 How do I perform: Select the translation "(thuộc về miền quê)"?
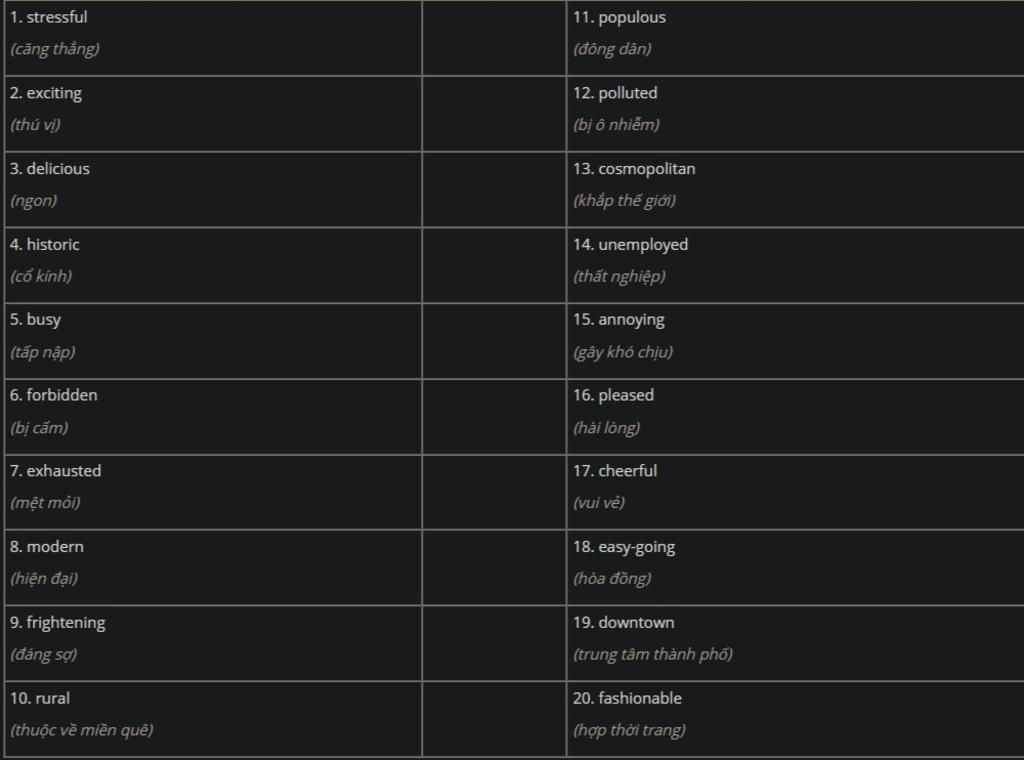coord(82,730)
